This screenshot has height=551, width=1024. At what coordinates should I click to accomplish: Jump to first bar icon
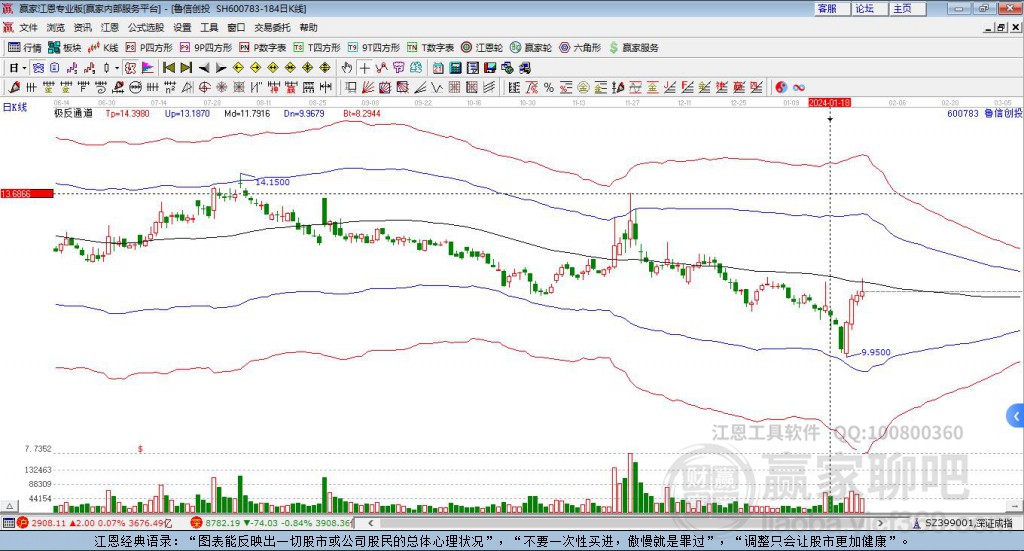coord(168,68)
